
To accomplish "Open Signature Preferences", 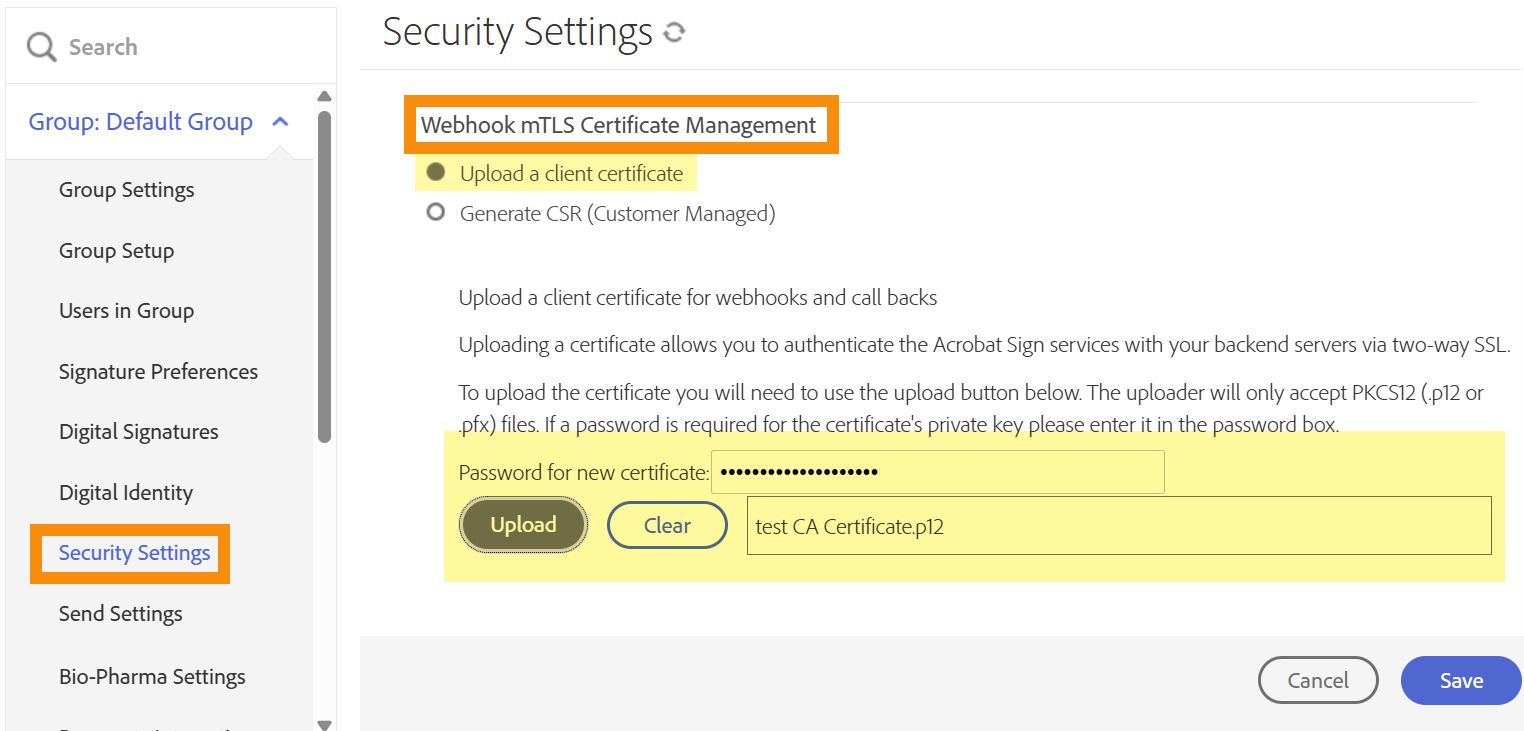I will 158,371.
